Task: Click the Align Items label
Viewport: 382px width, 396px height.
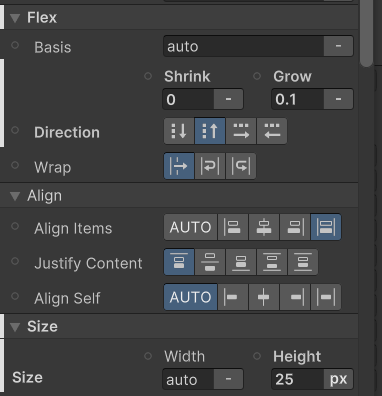Action: click(73, 229)
